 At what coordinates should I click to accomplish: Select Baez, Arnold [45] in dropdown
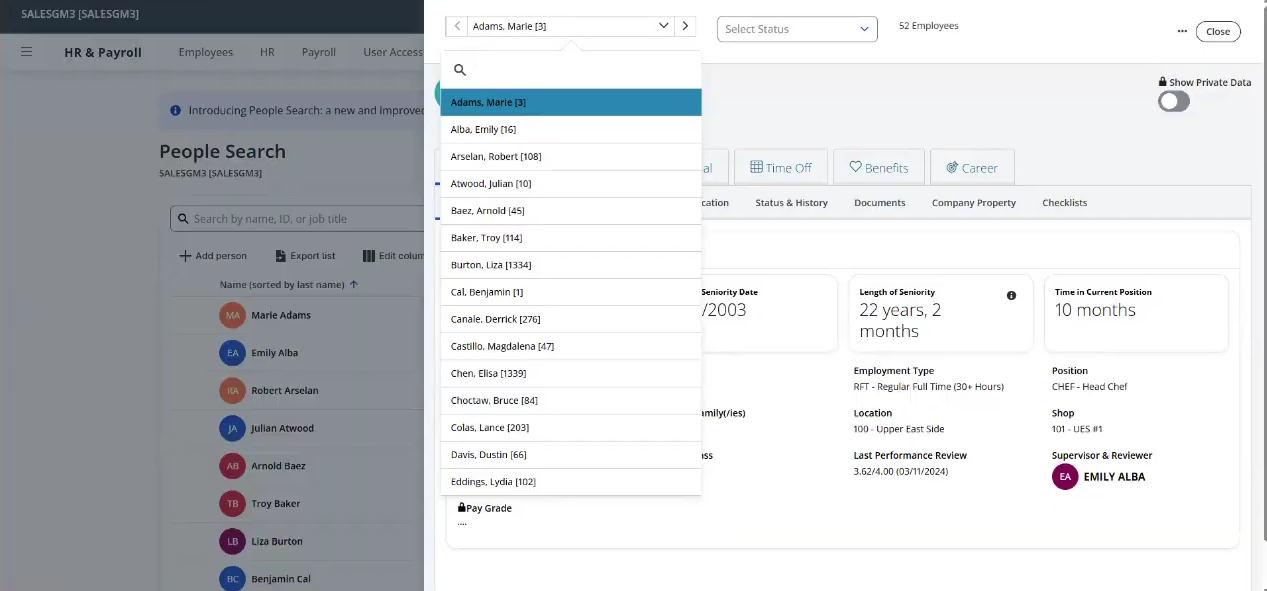[x=571, y=210]
